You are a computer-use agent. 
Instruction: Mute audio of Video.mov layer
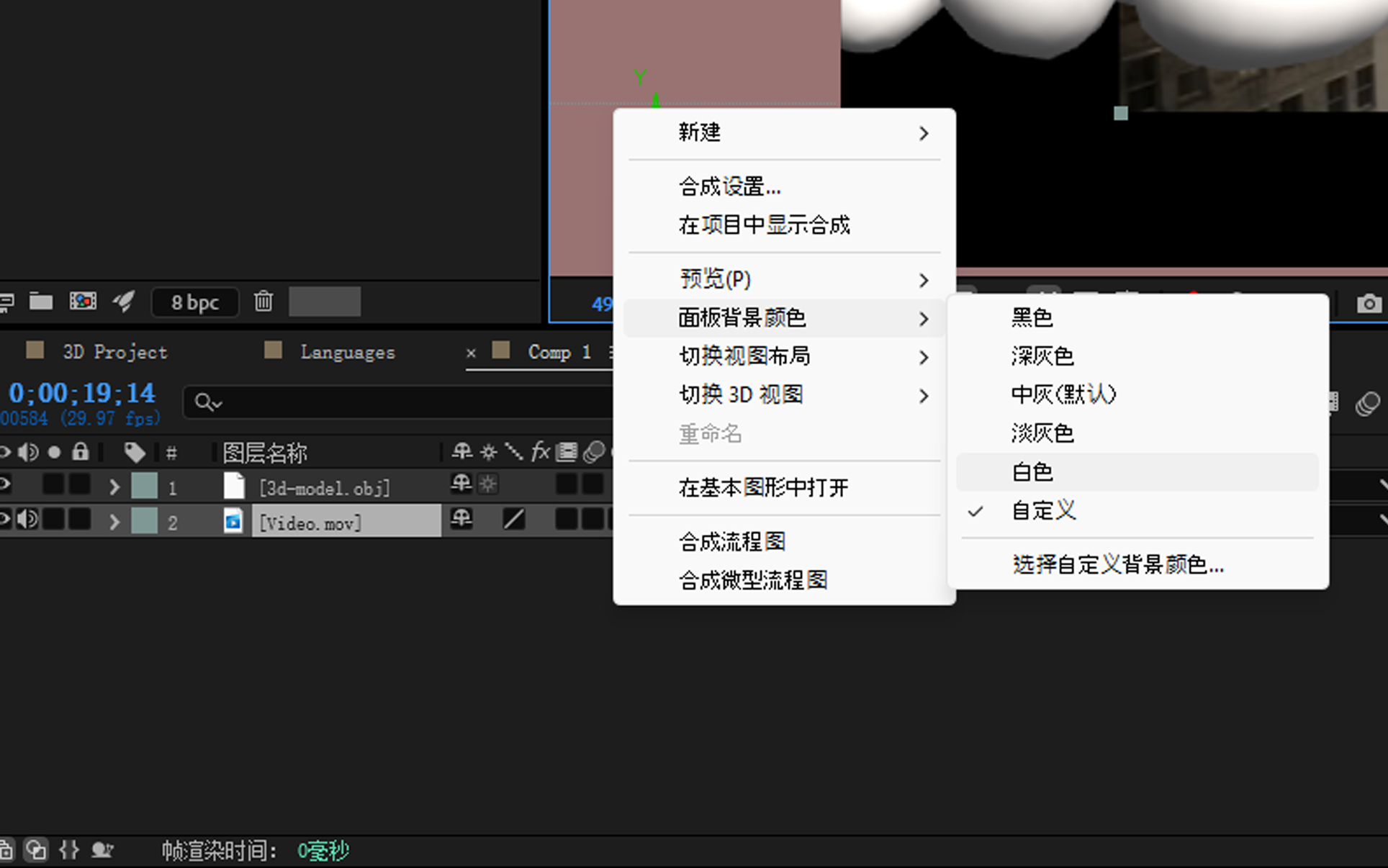pyautogui.click(x=28, y=519)
